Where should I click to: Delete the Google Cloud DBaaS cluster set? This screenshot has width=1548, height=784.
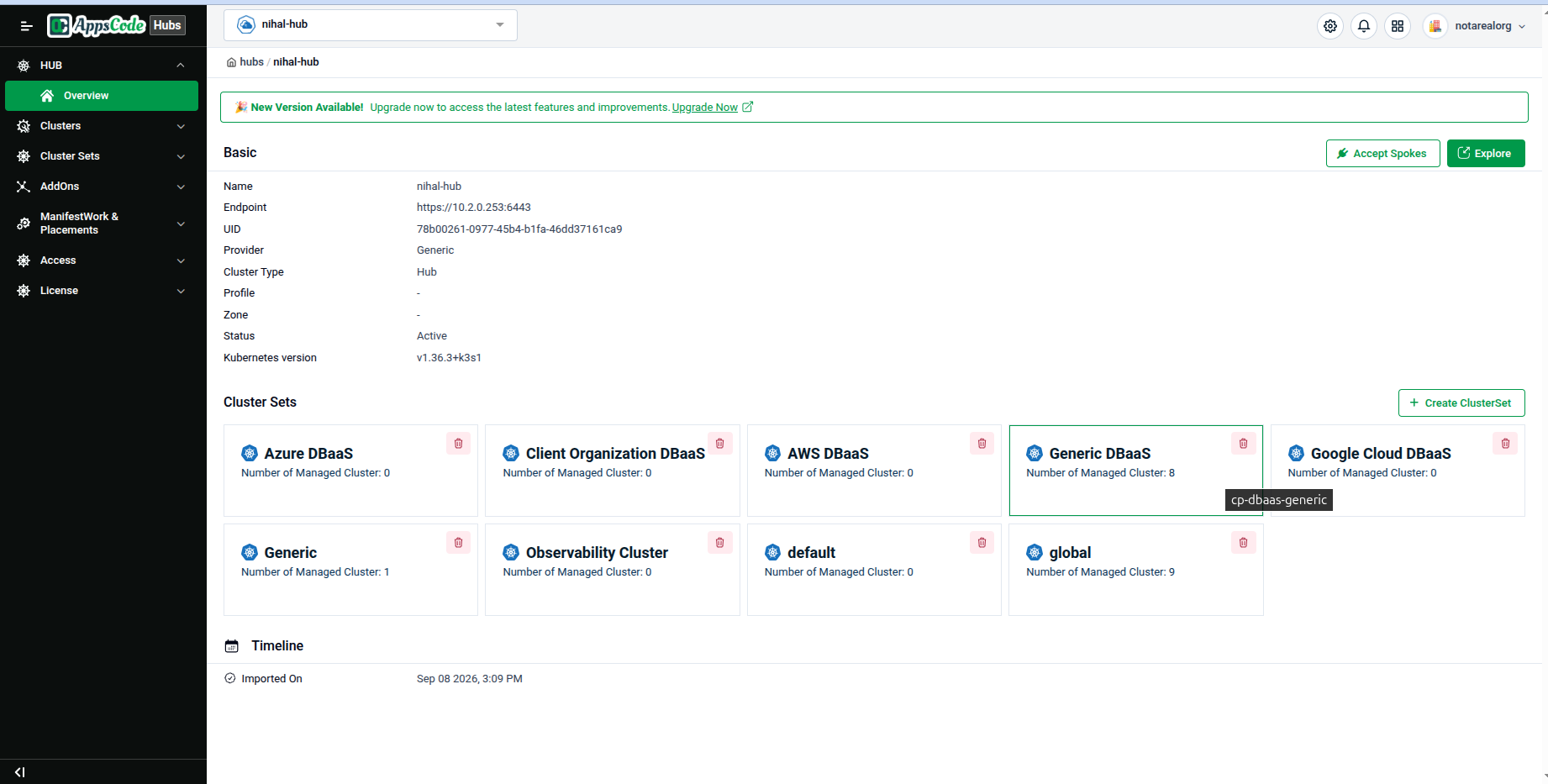(x=1505, y=444)
